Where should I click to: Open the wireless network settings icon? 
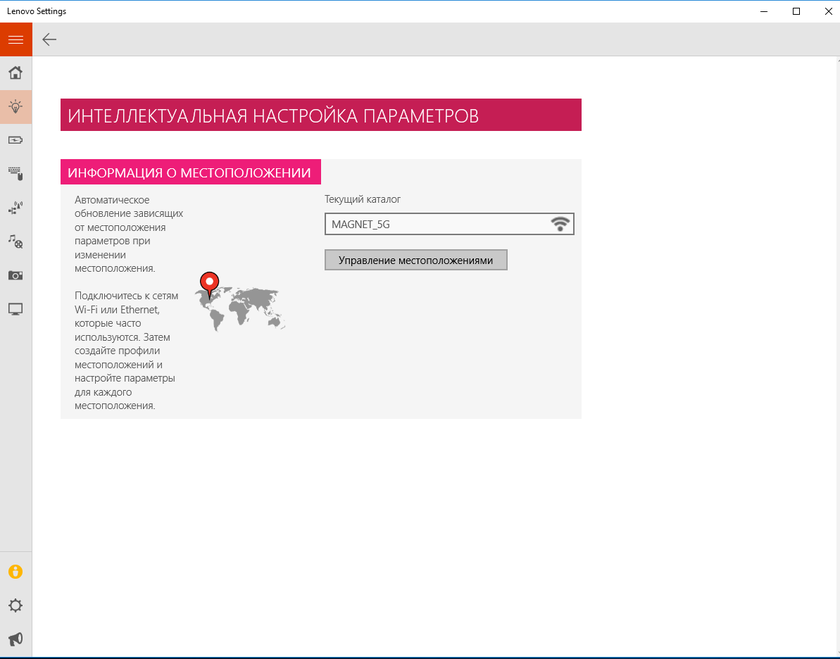pyautogui.click(x=15, y=208)
